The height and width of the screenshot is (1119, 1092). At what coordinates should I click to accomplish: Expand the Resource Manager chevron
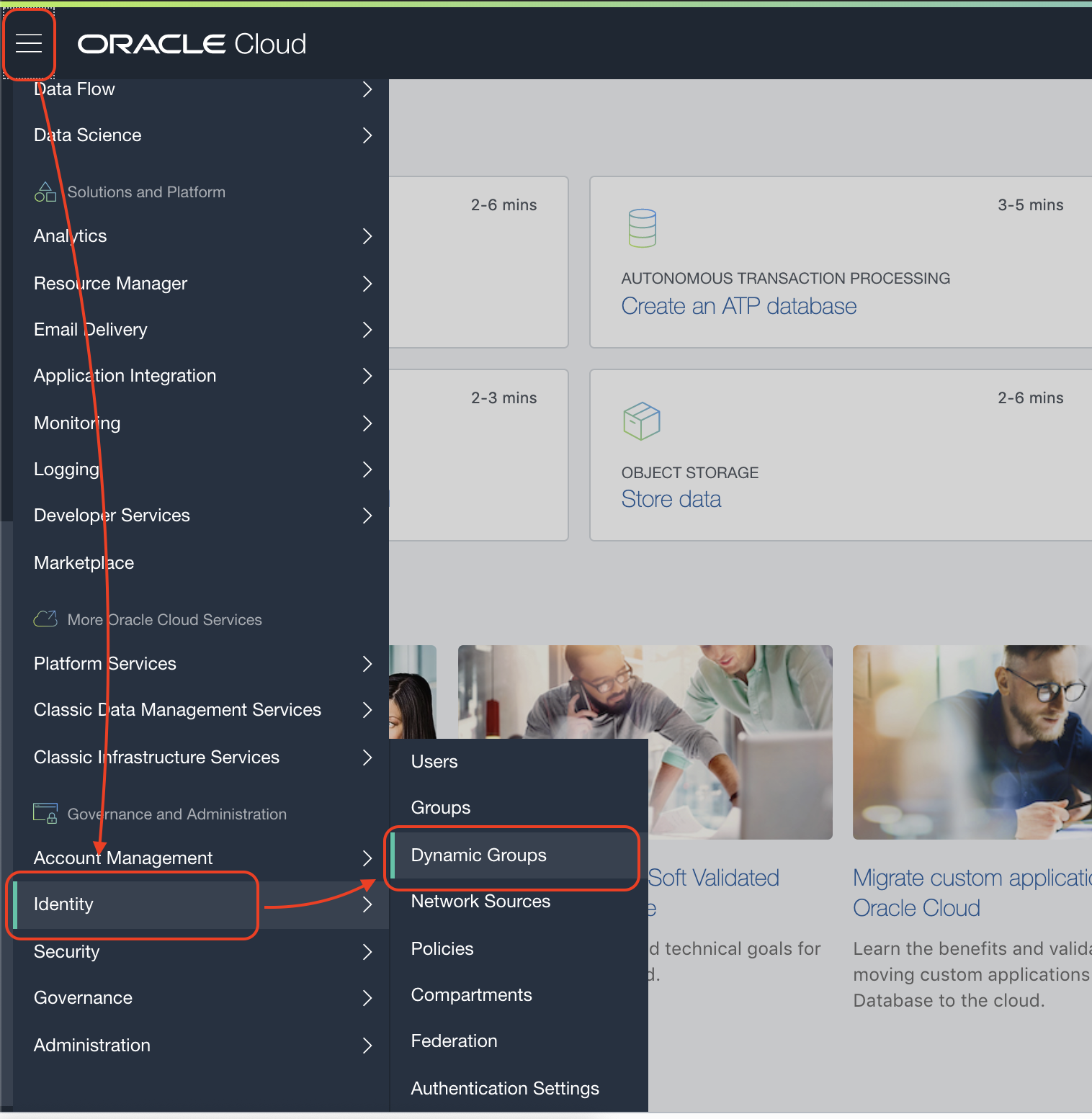367,284
